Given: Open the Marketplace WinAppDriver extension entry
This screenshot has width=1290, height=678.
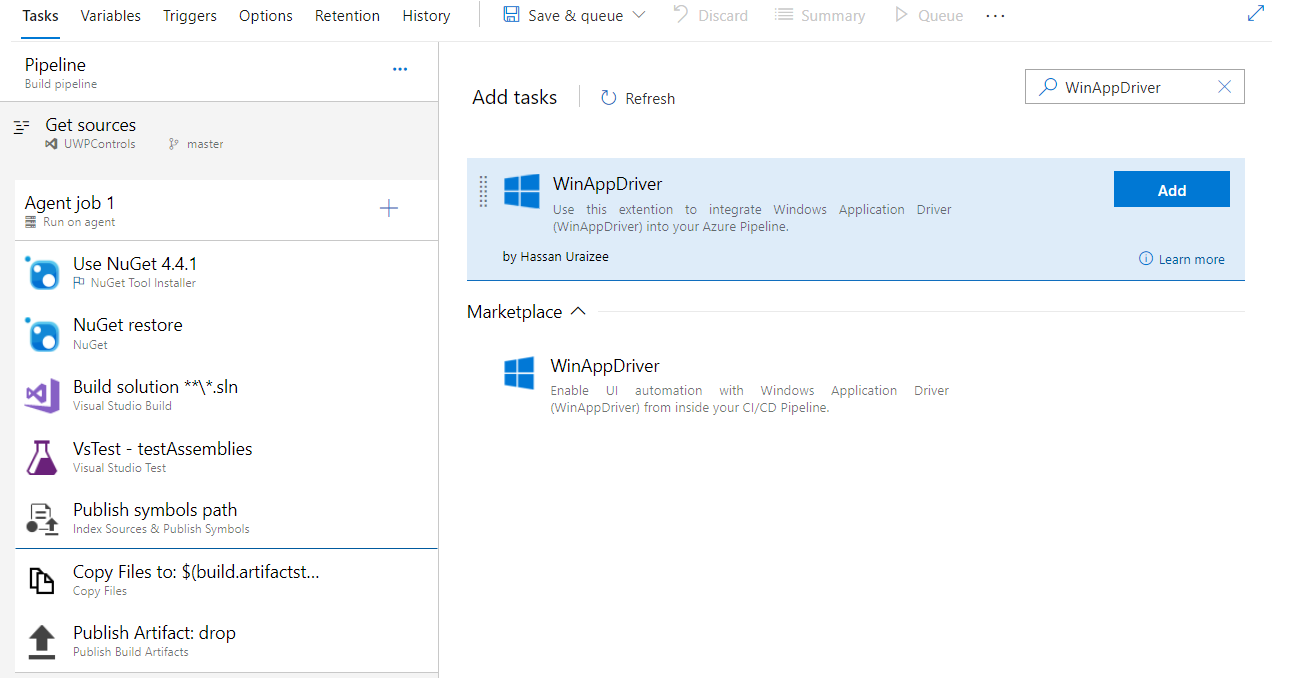Looking at the screenshot, I should click(856, 386).
